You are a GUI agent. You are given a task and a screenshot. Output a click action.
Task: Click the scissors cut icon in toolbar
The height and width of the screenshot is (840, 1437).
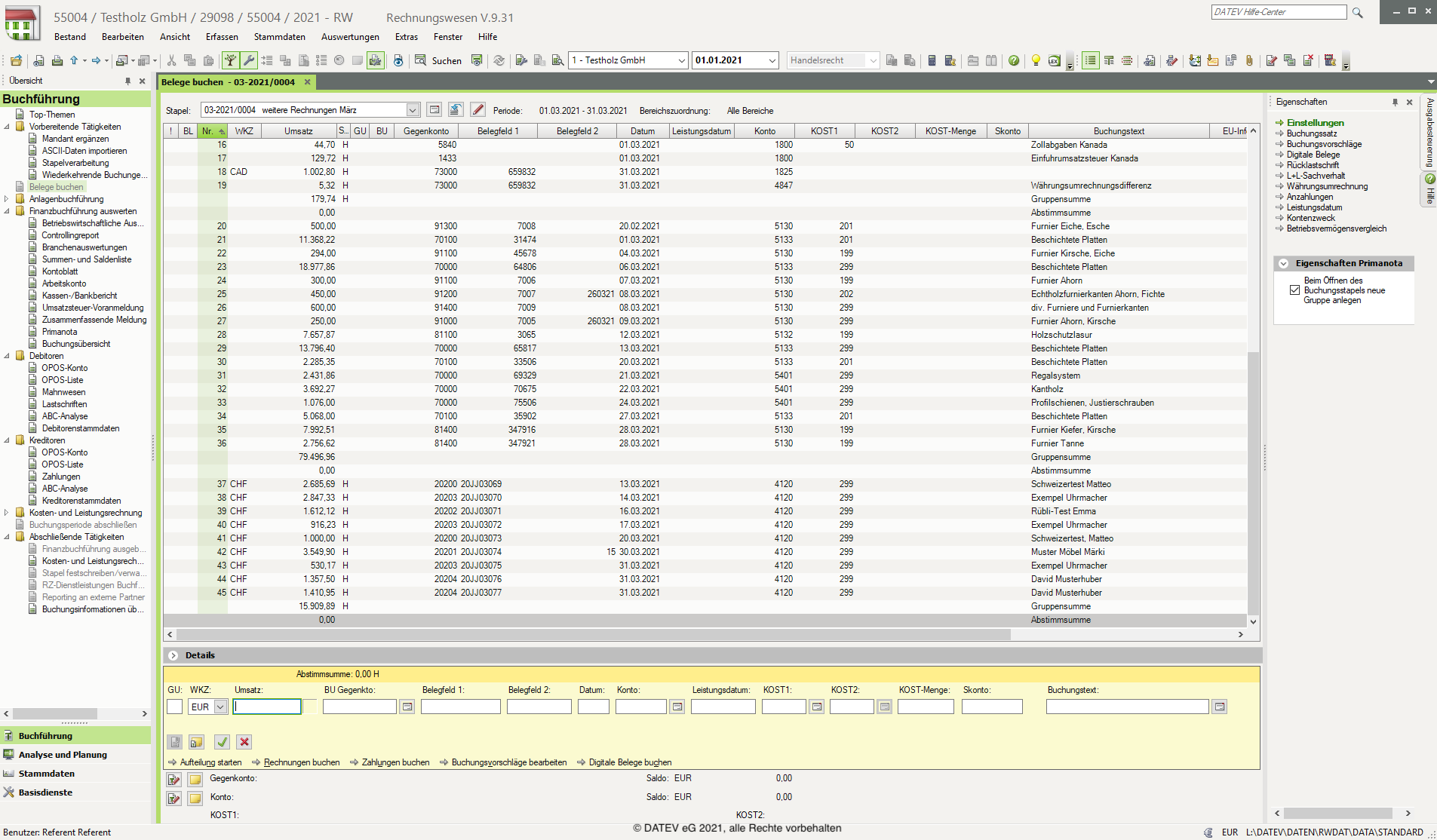tap(171, 60)
